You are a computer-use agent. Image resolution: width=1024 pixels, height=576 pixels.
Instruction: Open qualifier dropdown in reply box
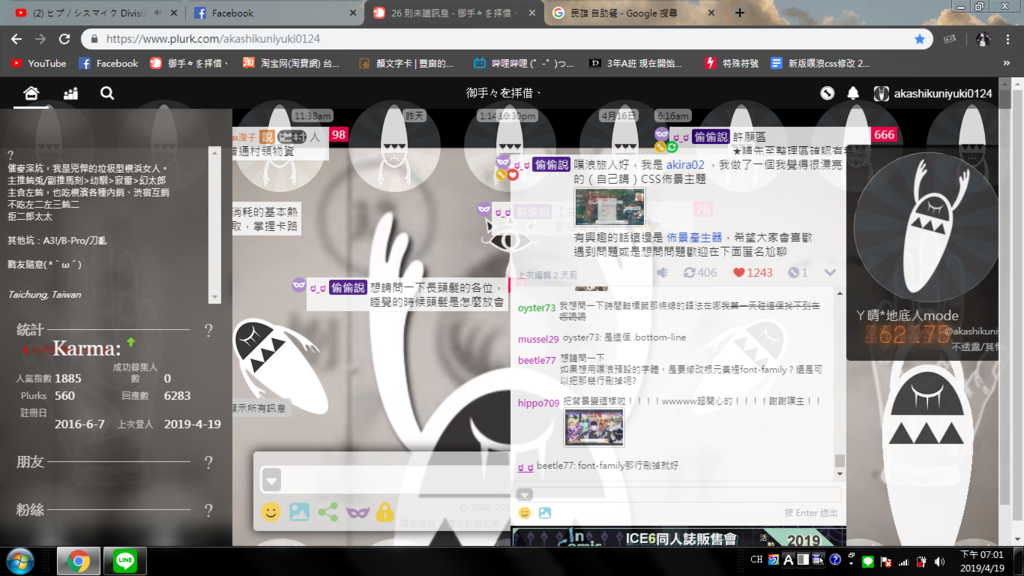click(524, 494)
